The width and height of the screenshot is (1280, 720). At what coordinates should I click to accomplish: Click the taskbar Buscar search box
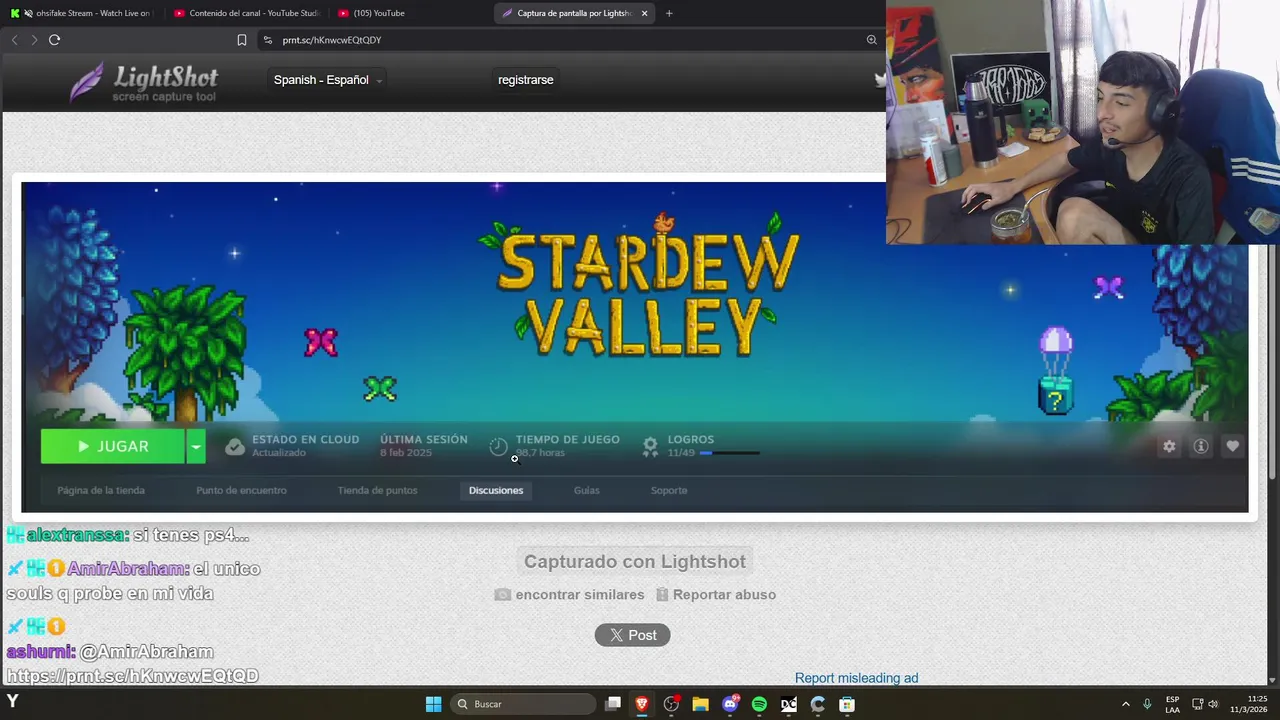(x=522, y=704)
